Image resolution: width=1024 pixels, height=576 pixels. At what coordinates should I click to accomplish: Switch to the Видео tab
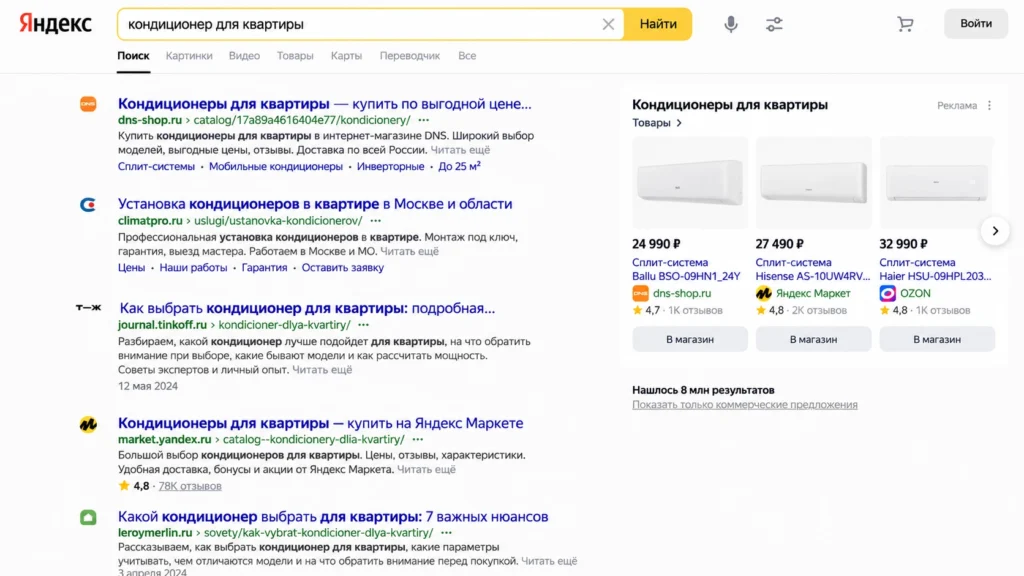pyautogui.click(x=244, y=56)
